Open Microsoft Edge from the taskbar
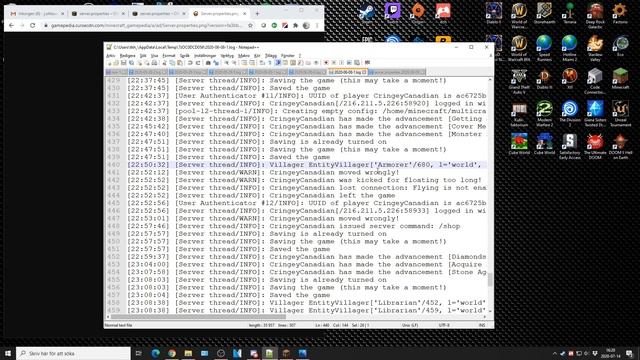This screenshot has width=640, height=360. pos(156,353)
